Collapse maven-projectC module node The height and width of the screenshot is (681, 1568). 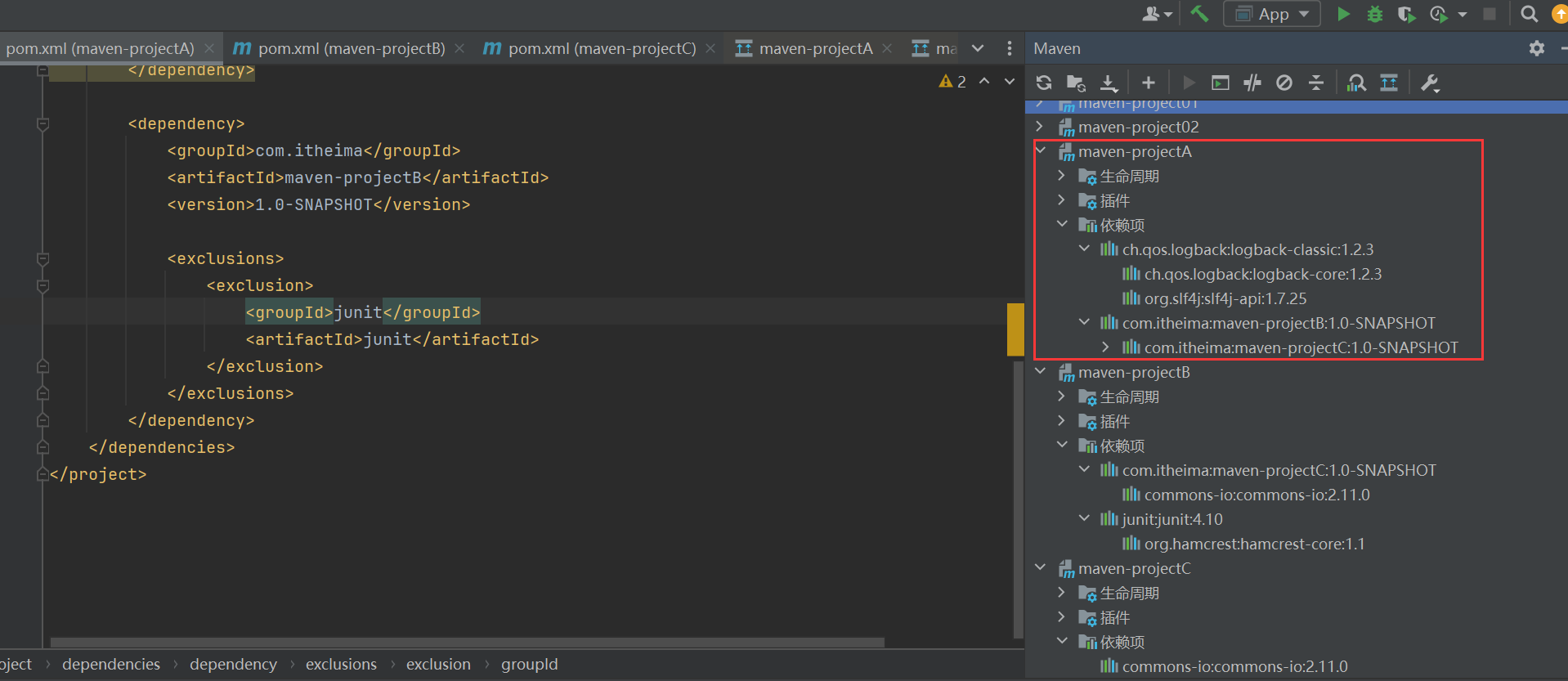[1040, 567]
